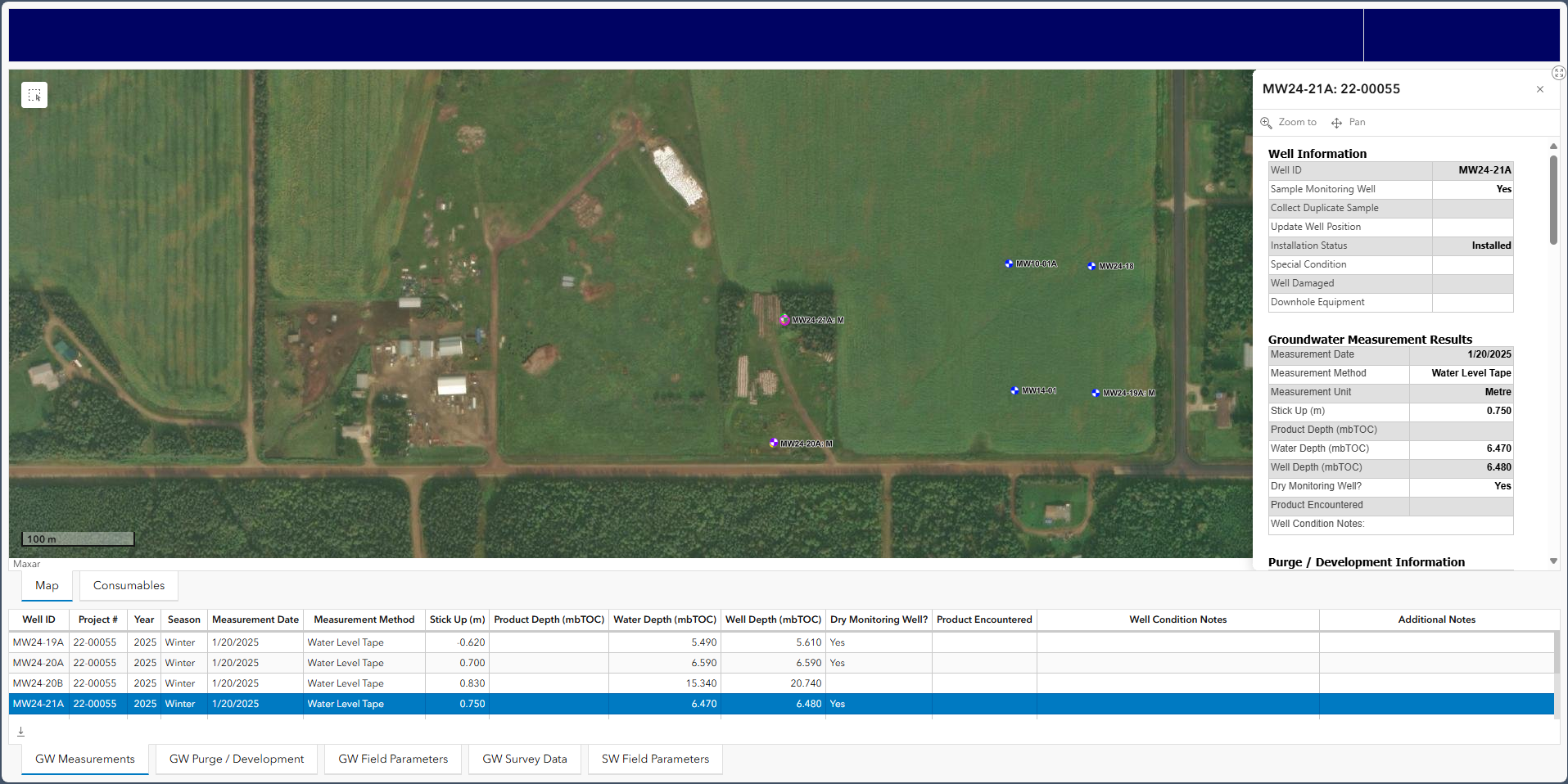Close the MW24-21A popup panel
This screenshot has height=784, width=1568.
(1539, 89)
